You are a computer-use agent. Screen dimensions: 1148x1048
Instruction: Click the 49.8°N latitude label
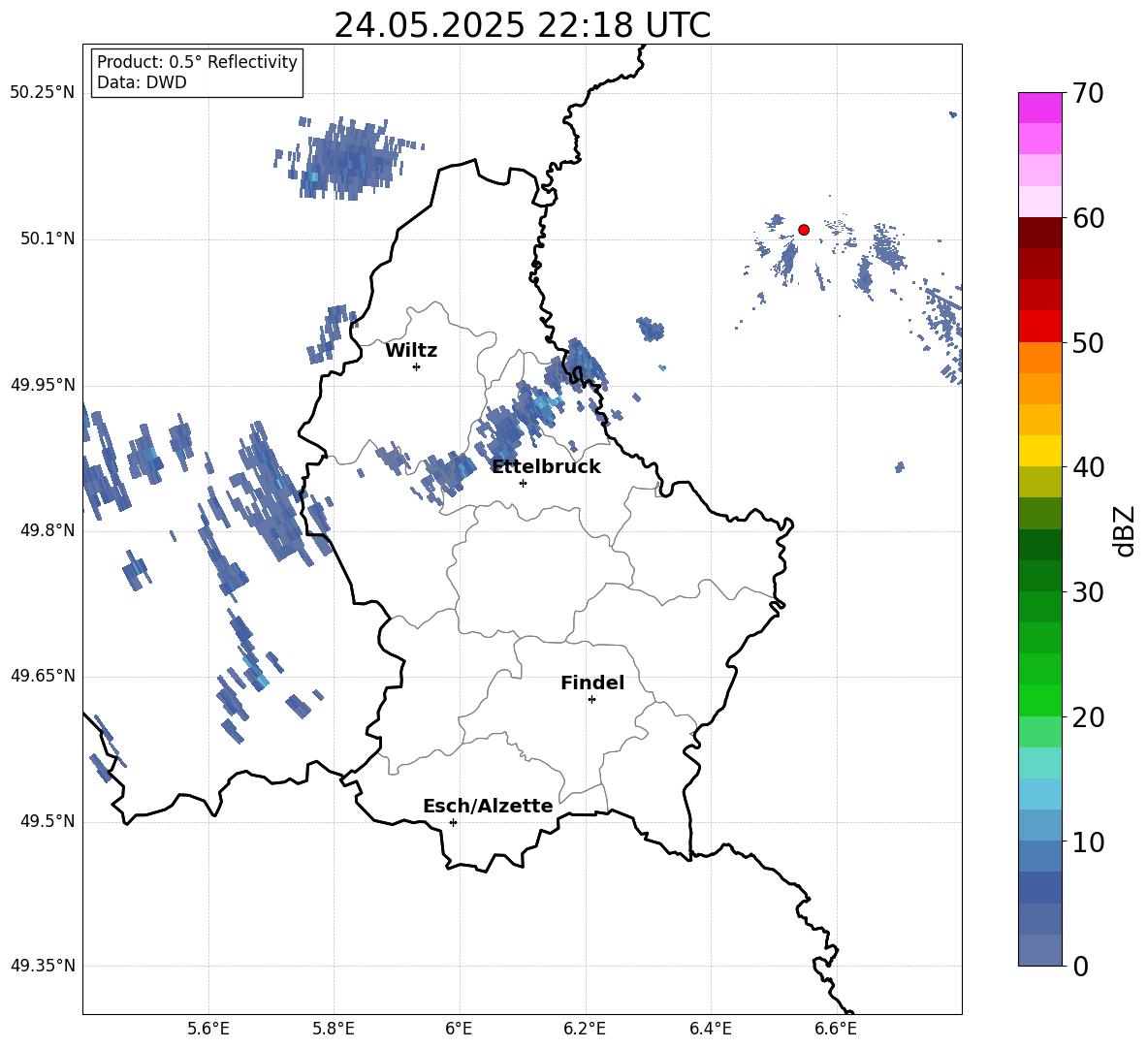tap(48, 530)
